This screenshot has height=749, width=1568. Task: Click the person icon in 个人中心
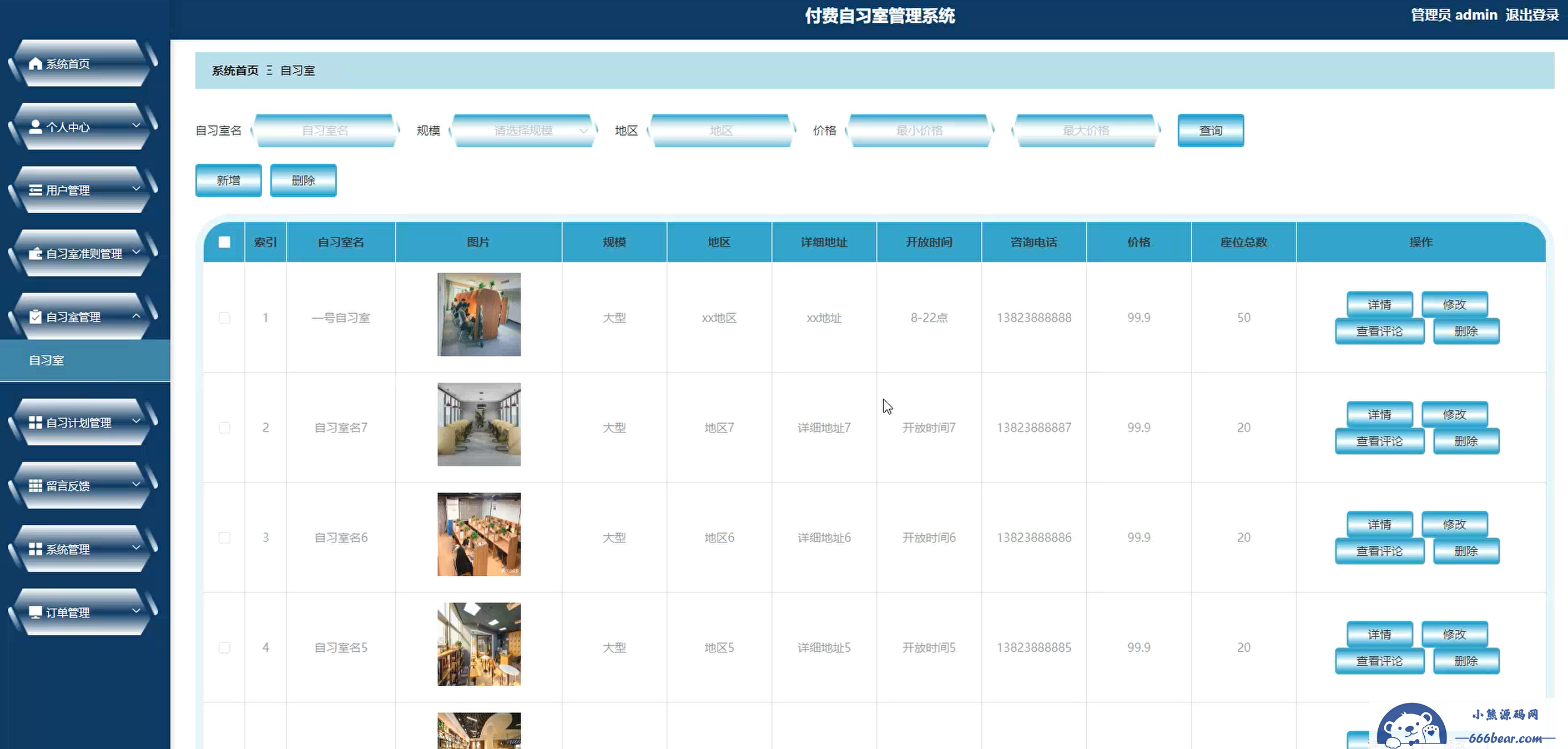pyautogui.click(x=36, y=127)
